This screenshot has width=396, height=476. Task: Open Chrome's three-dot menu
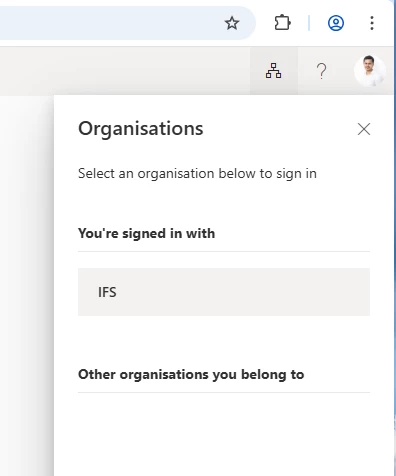[x=372, y=23]
